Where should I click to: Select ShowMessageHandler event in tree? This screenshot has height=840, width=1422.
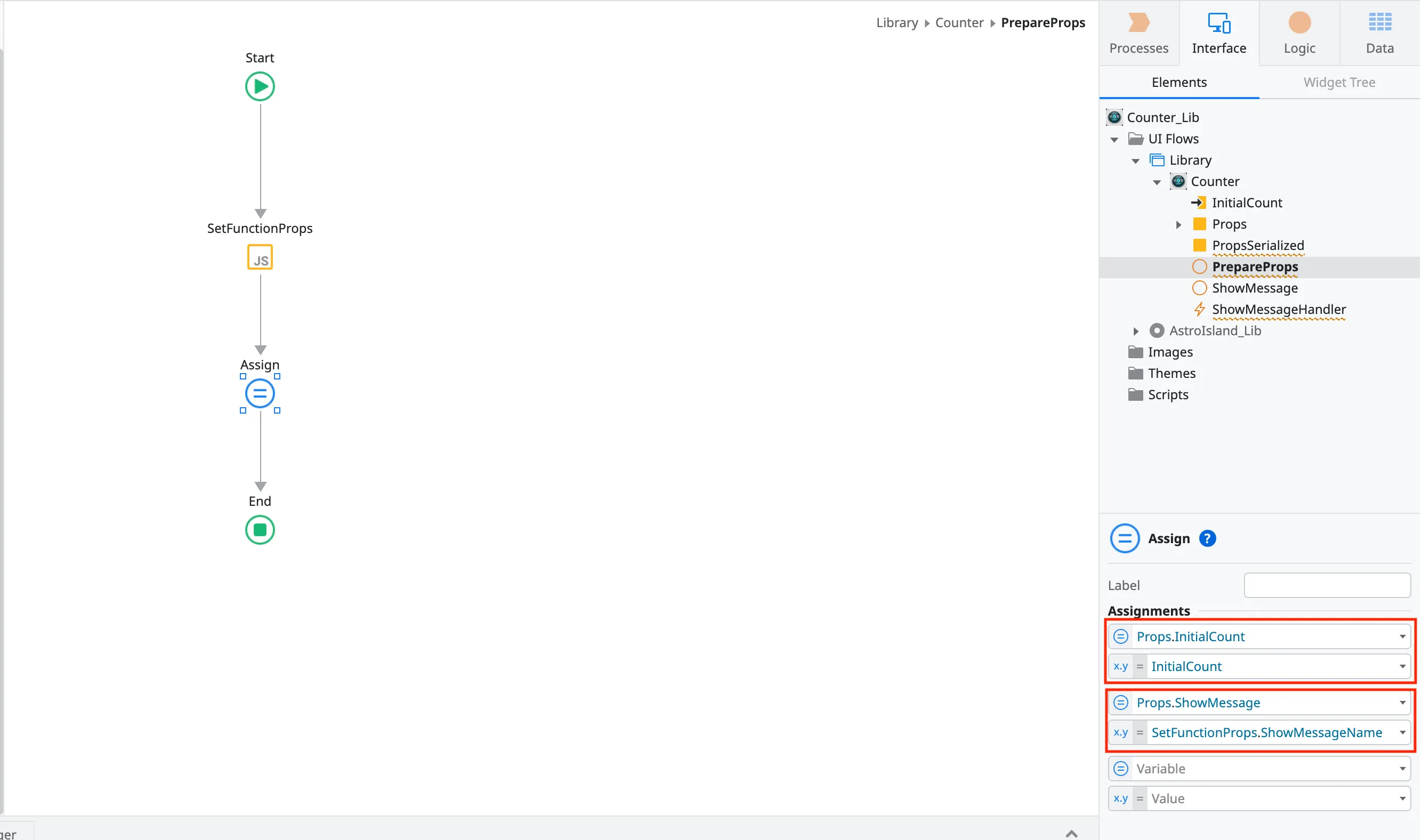click(1278, 310)
